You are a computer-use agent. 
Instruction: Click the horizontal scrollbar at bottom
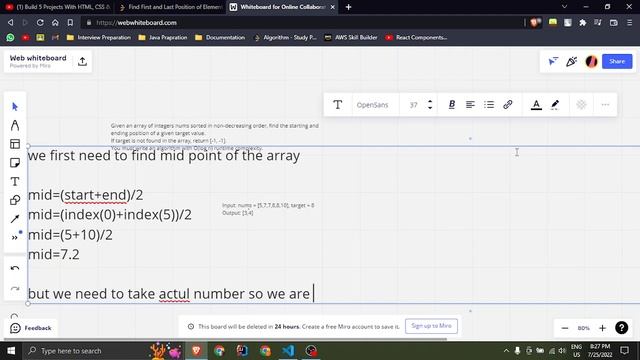225,339
